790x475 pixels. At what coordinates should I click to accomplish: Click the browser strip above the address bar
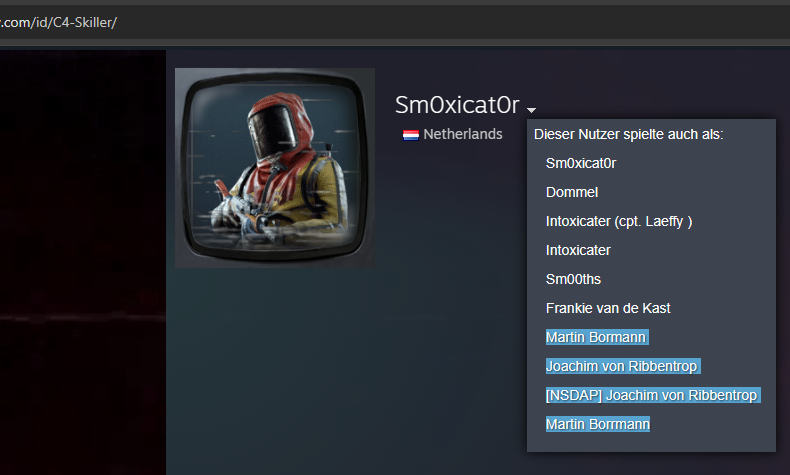pos(395,3)
